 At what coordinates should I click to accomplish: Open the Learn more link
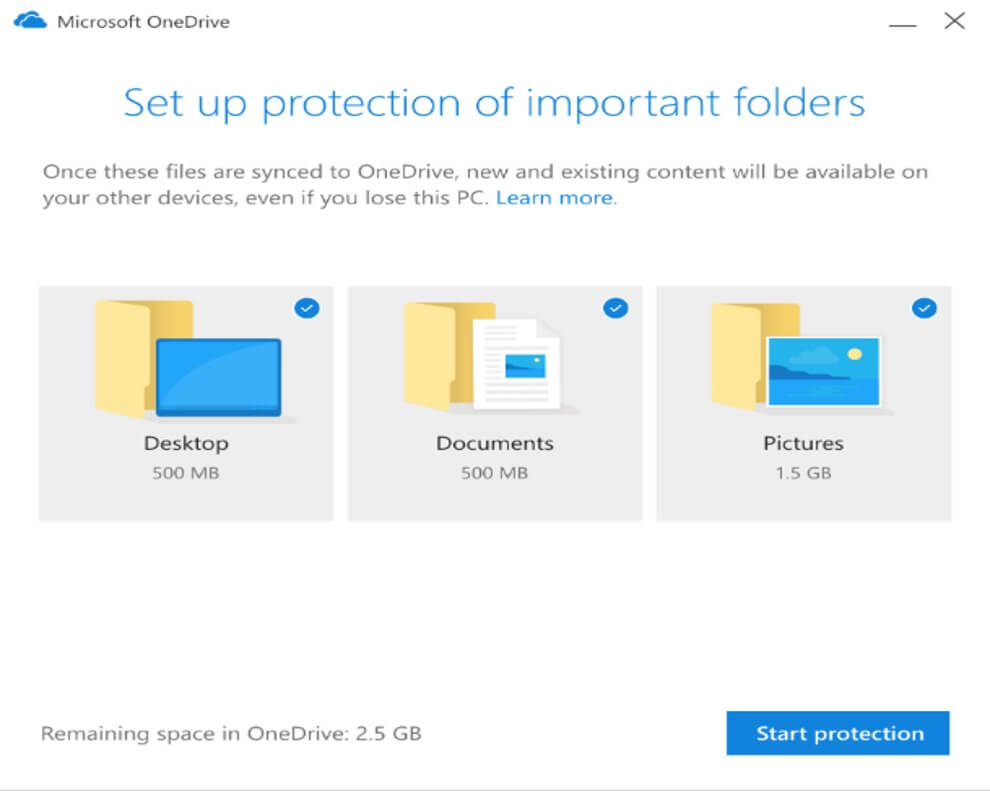pyautogui.click(x=554, y=197)
